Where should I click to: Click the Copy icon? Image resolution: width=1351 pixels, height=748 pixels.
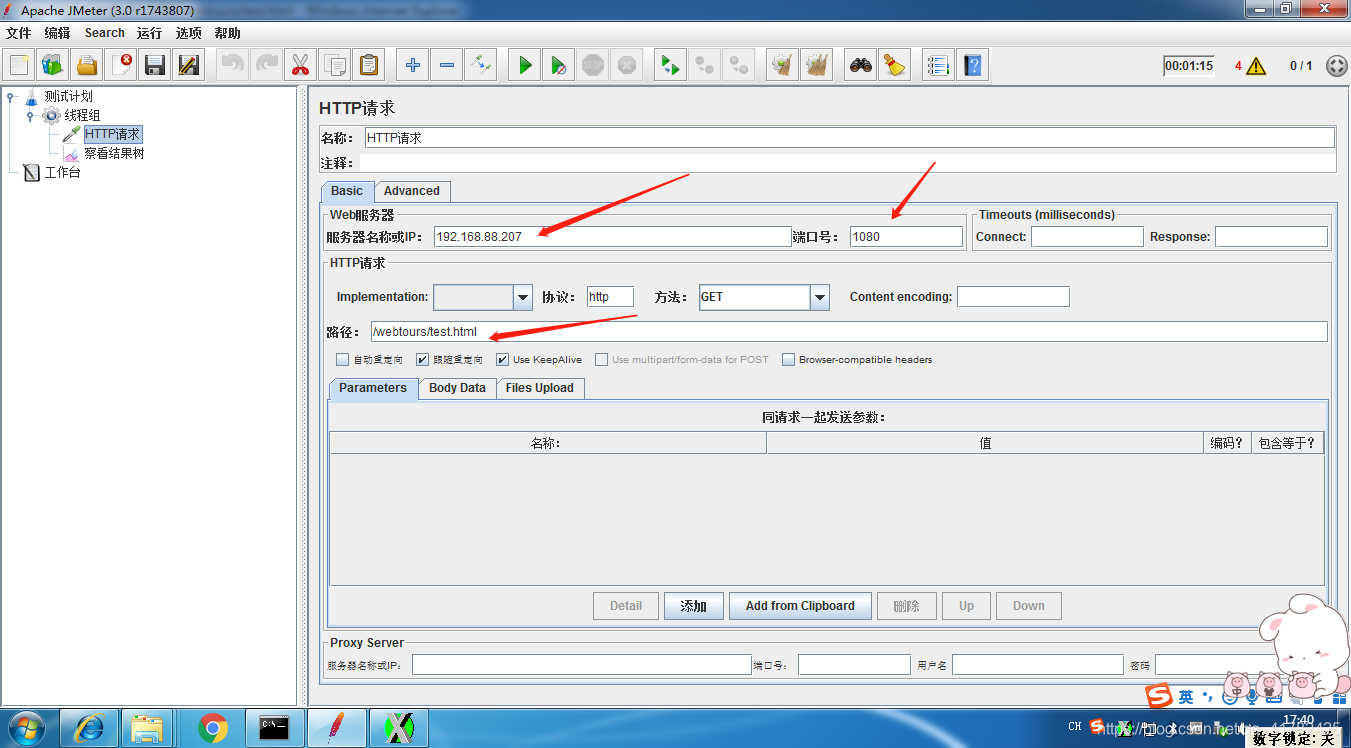[334, 66]
